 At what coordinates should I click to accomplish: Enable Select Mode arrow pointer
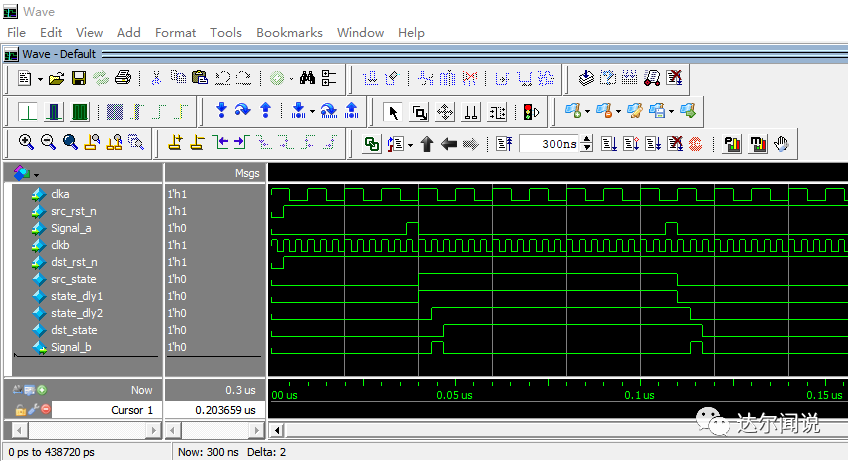(394, 113)
